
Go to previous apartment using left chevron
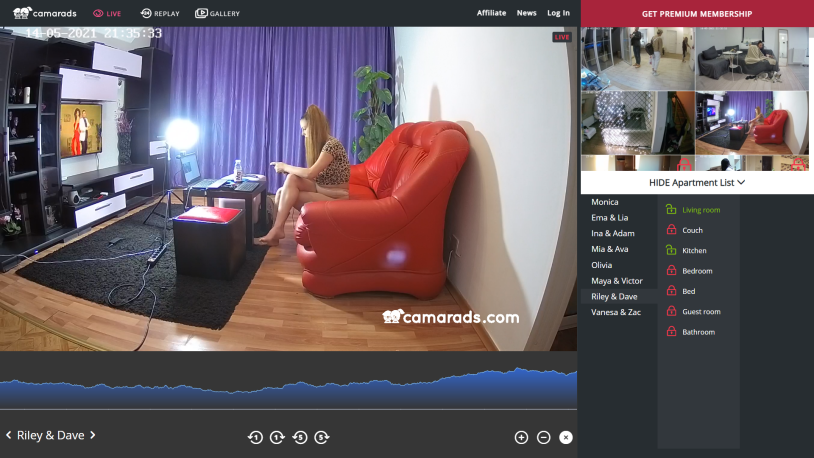(x=9, y=435)
